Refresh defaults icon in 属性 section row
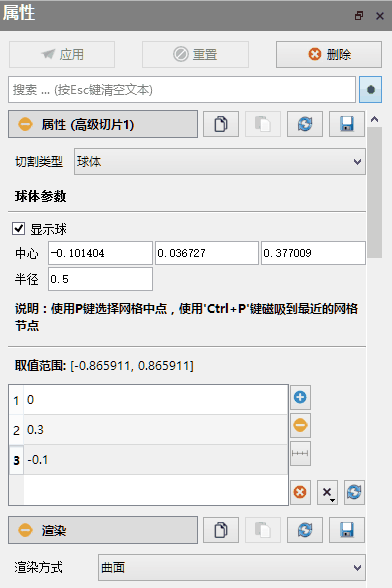The image size is (392, 588). [305, 124]
